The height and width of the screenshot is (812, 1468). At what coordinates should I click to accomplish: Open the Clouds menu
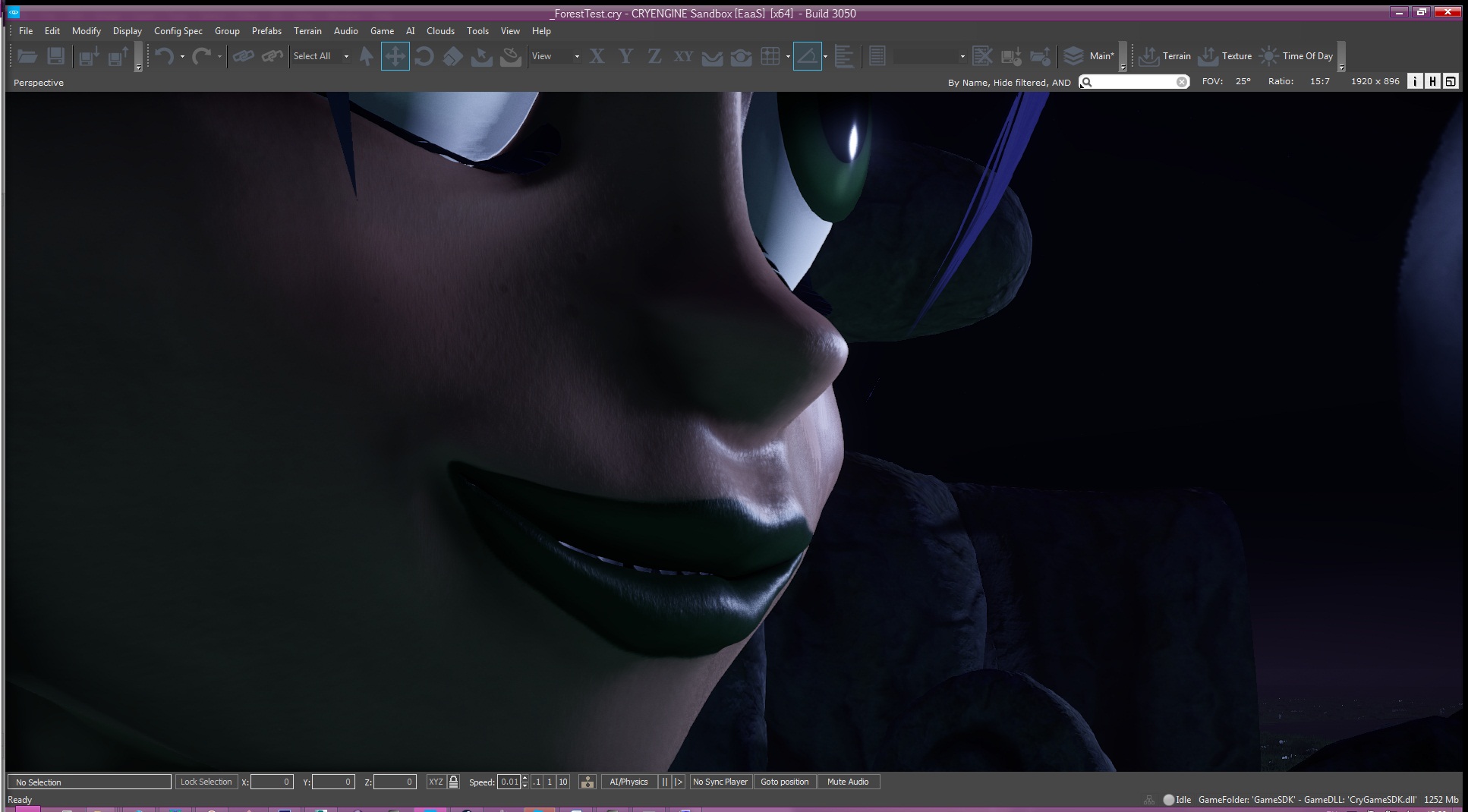click(440, 31)
